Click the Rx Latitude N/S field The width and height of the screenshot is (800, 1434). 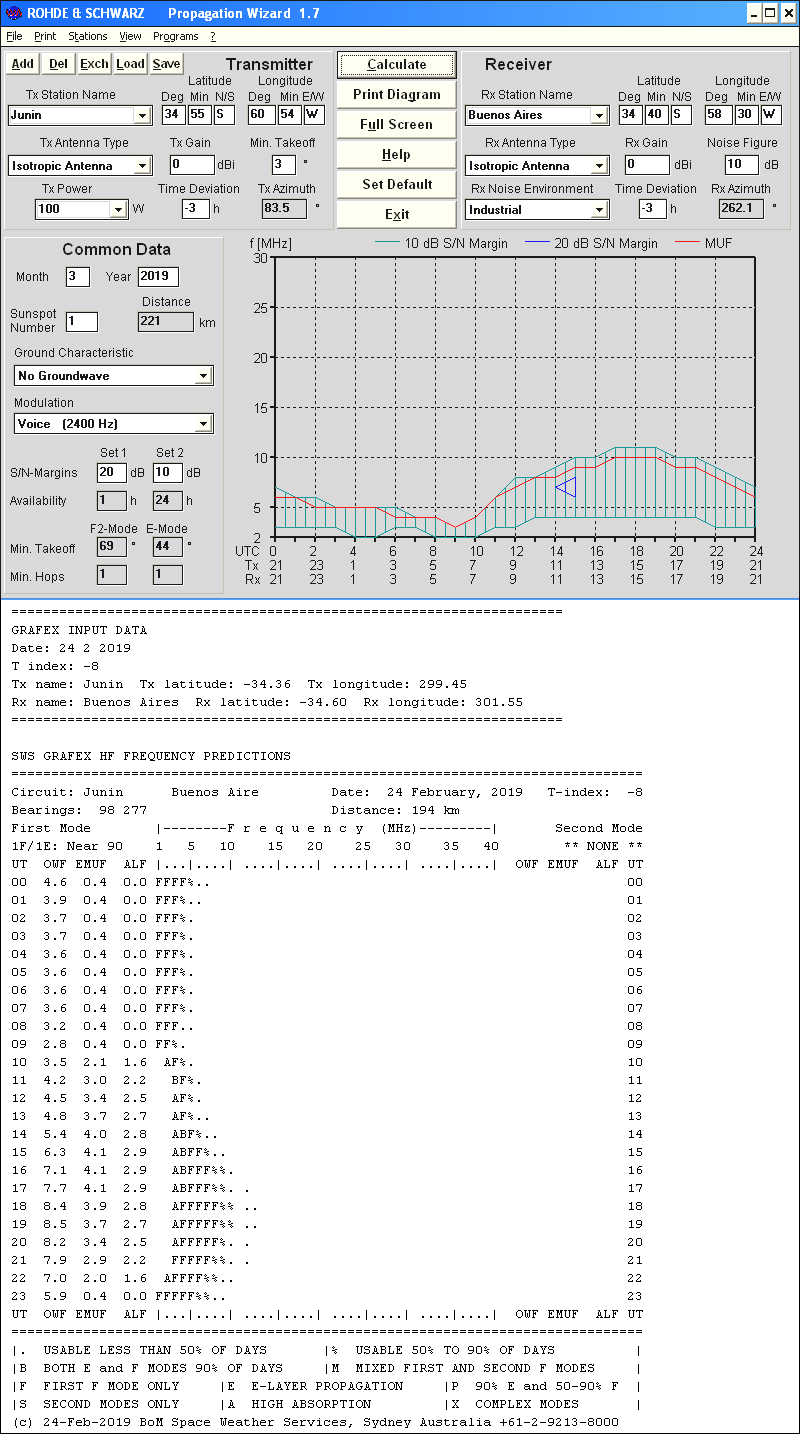coord(681,114)
